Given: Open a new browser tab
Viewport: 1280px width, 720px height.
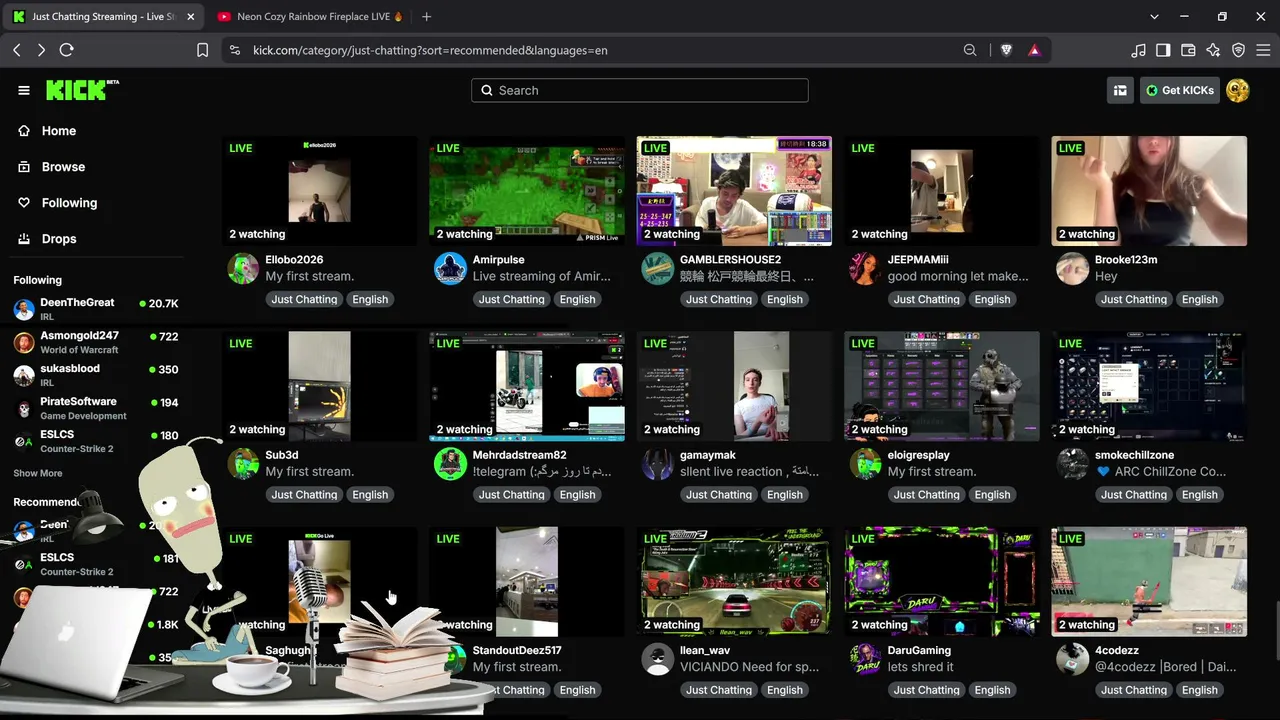Looking at the screenshot, I should click(x=427, y=16).
